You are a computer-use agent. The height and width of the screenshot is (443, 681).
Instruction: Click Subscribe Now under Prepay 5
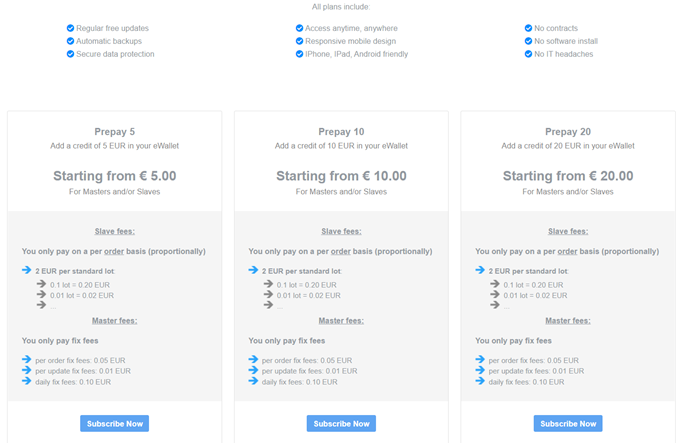(x=114, y=423)
